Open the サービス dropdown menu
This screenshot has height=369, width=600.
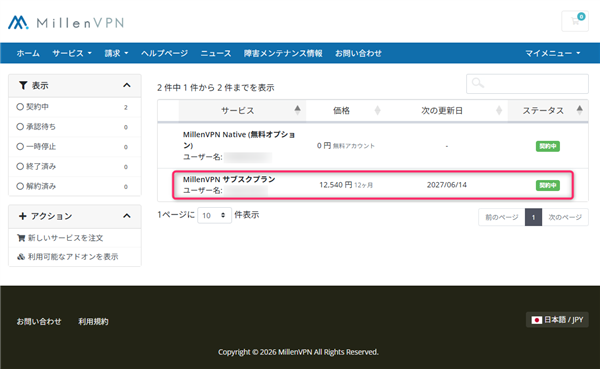[x=72, y=53]
